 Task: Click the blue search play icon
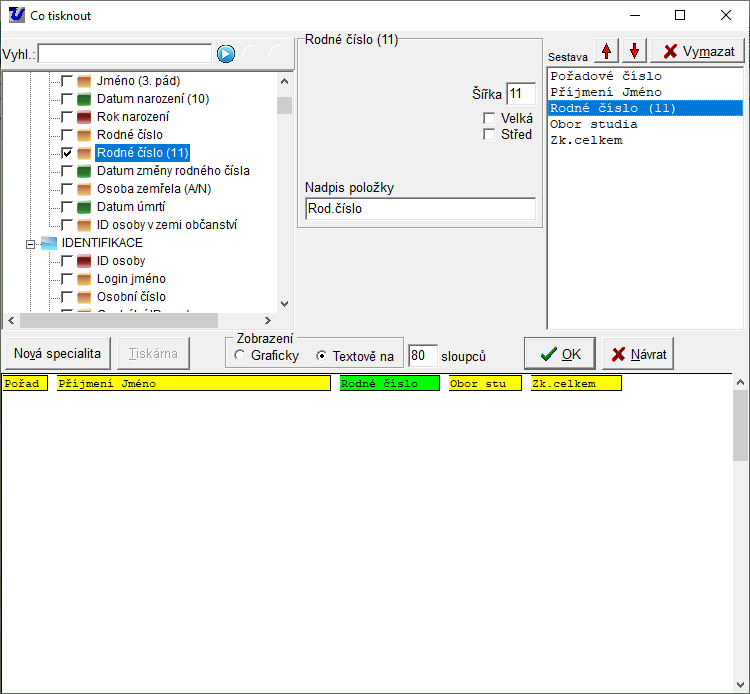(226, 53)
